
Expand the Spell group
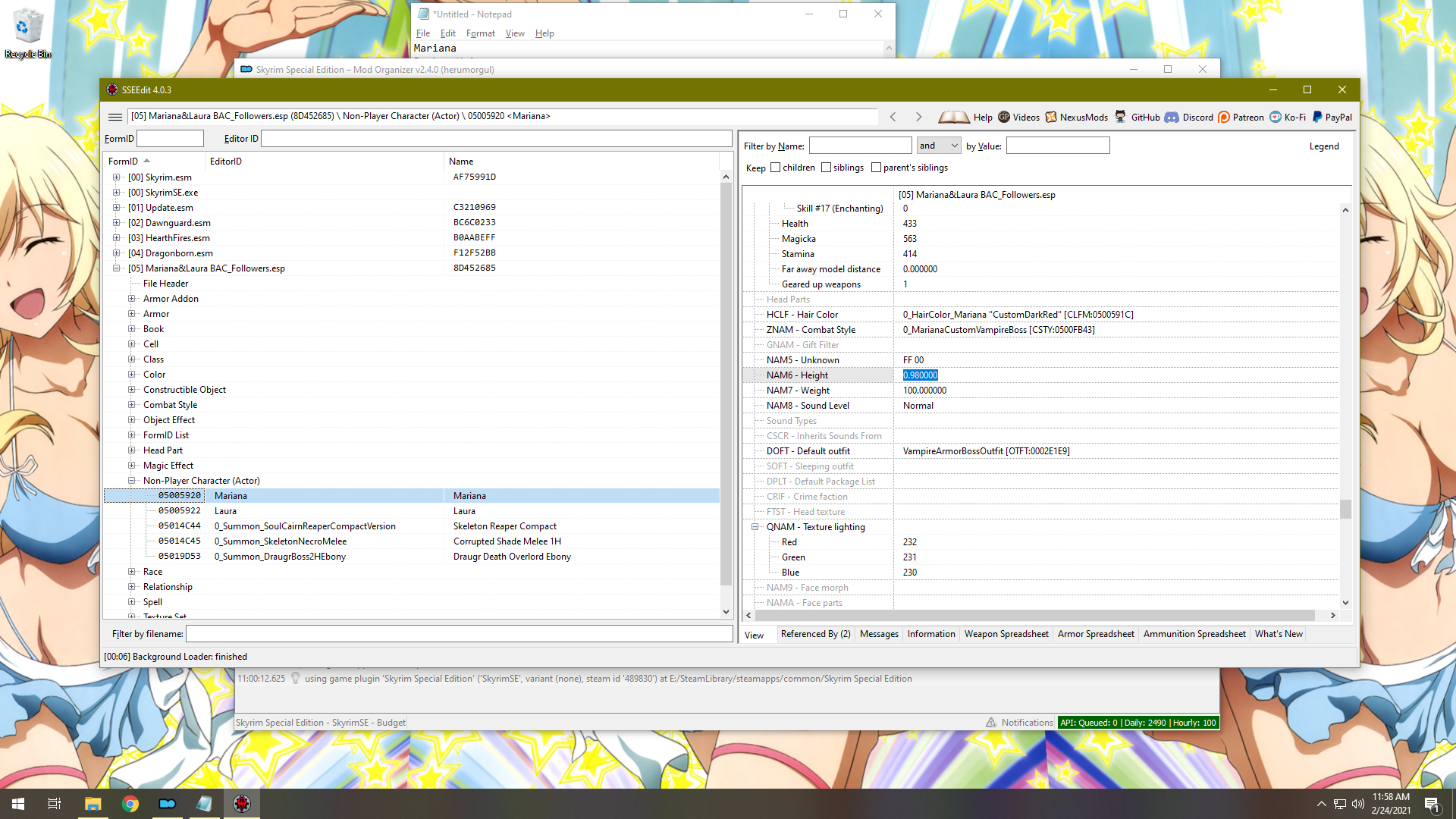131,602
